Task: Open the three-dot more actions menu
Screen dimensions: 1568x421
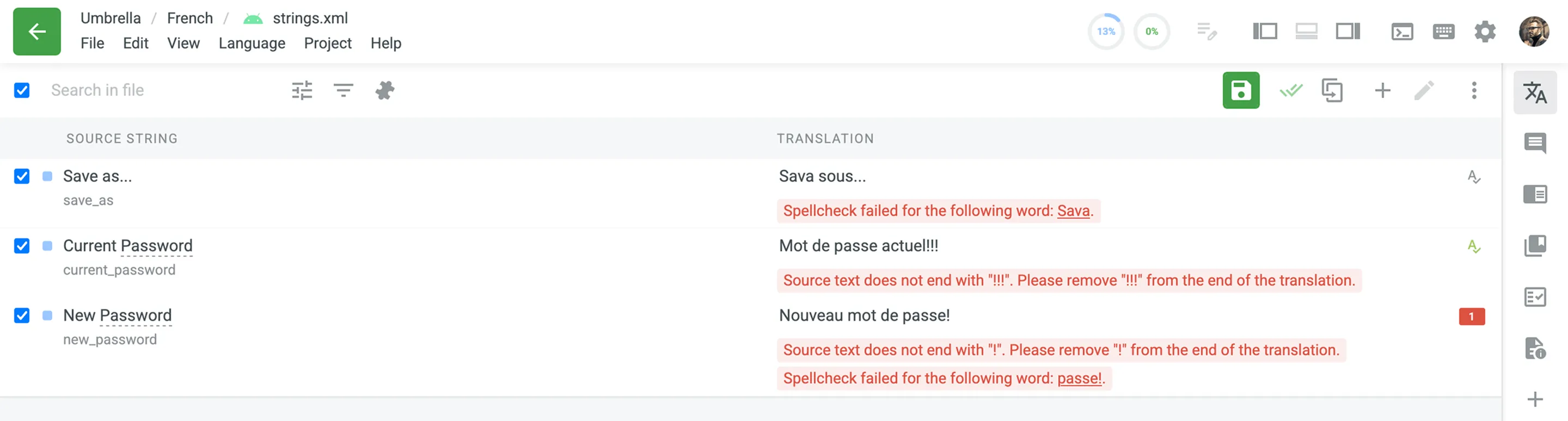Action: click(1474, 90)
